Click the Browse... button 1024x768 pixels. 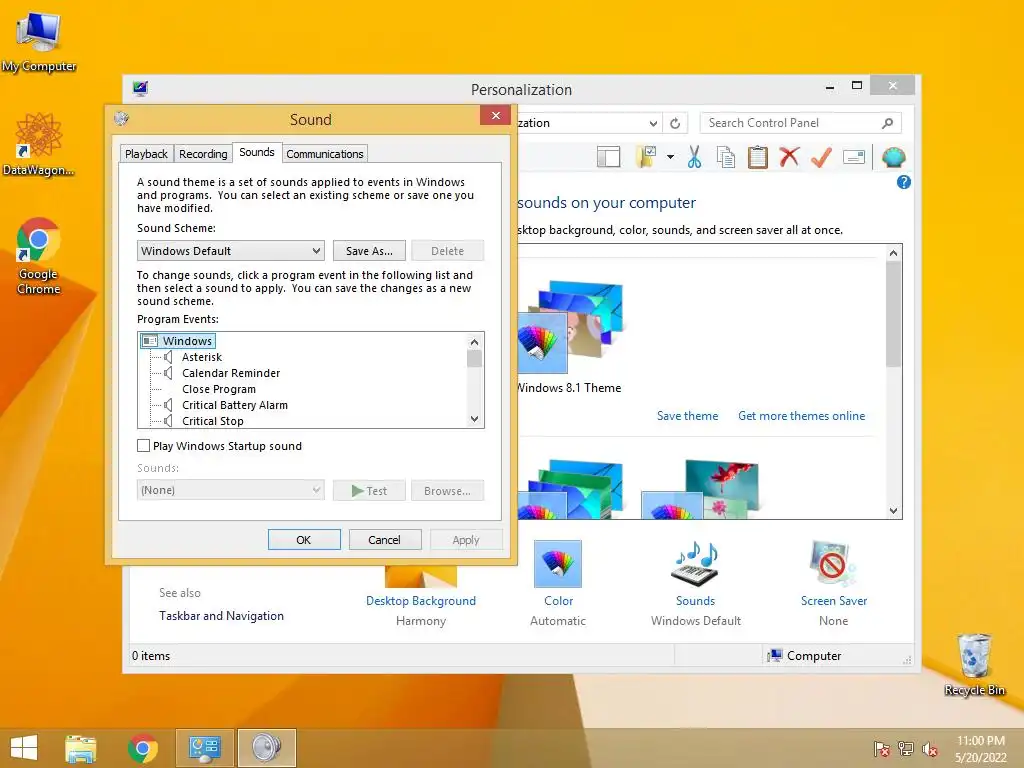447,490
